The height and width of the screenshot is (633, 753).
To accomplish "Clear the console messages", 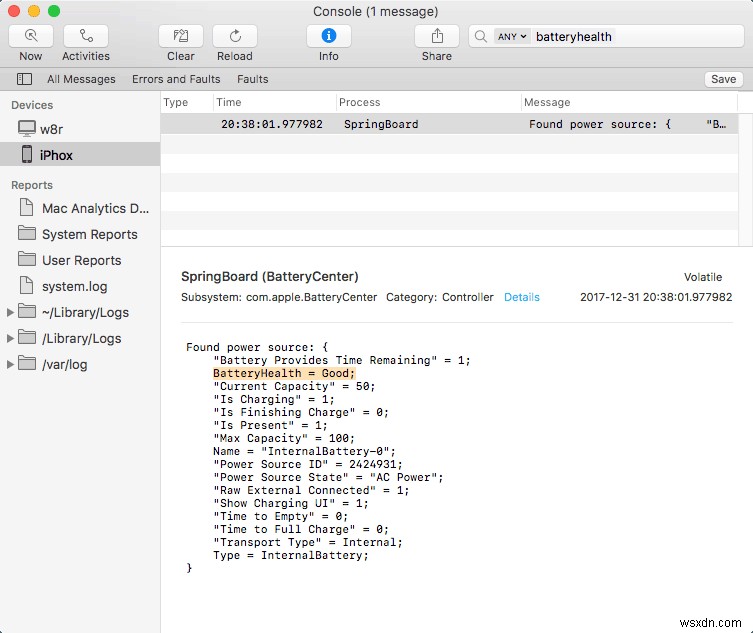I will pos(181,36).
